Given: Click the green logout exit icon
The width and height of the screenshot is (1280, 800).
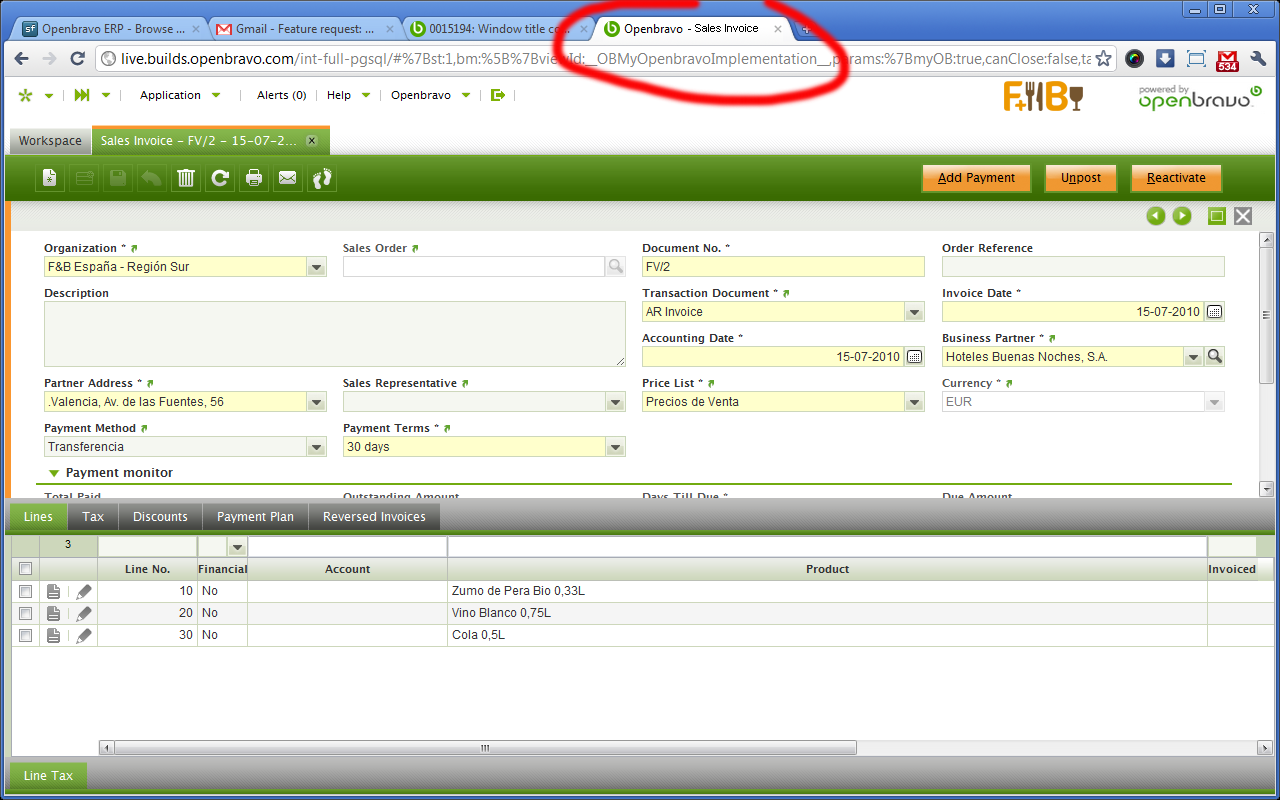Looking at the screenshot, I should coord(498,95).
